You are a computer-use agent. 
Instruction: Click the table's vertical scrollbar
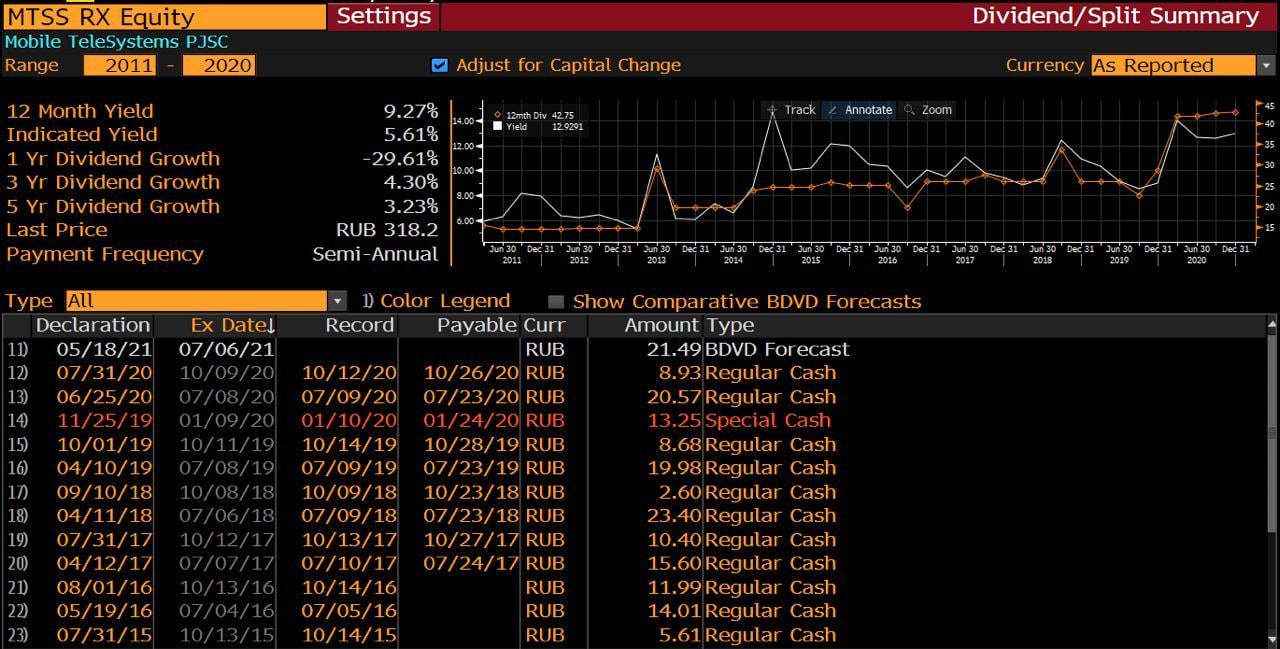click(x=1271, y=480)
